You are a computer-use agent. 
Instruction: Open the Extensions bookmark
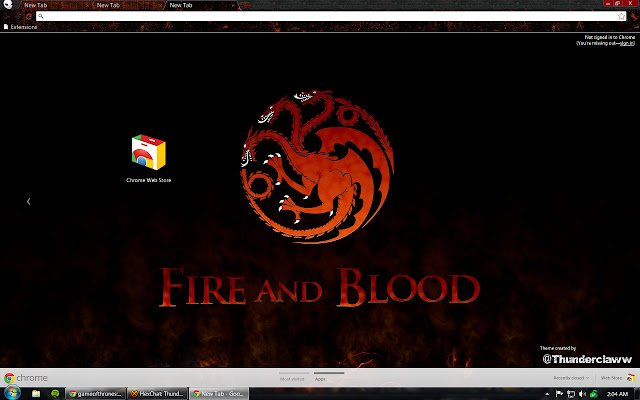click(x=20, y=27)
